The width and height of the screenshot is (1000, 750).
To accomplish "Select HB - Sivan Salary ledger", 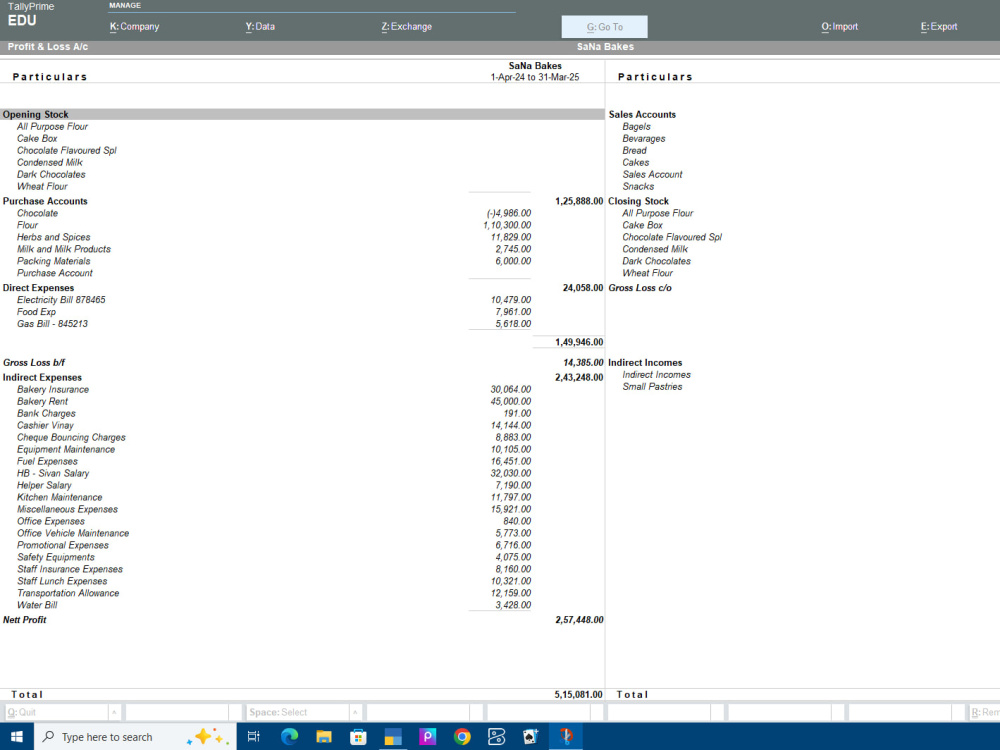I will coord(53,473).
